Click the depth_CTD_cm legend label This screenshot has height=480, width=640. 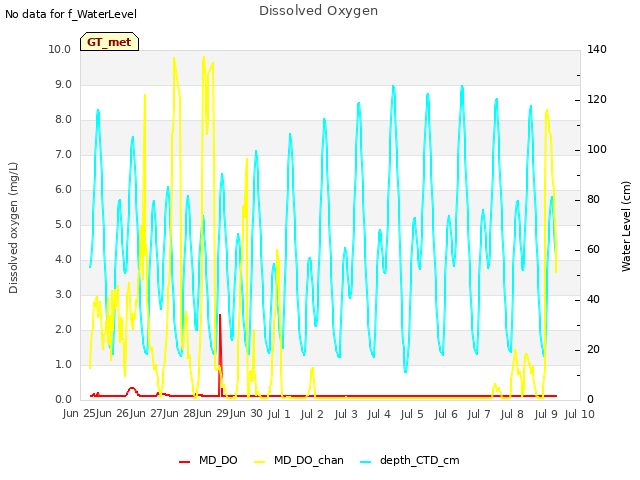(420, 460)
